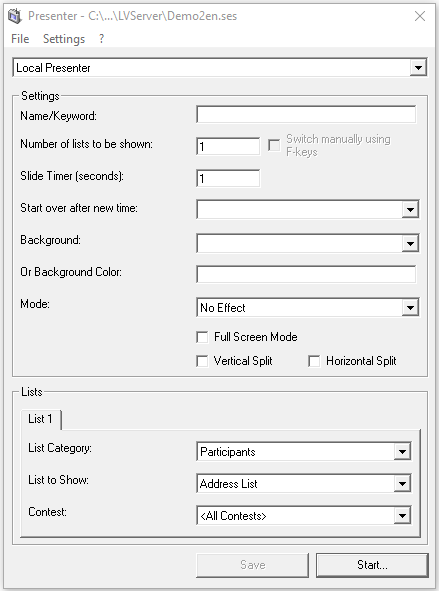Expand the Start over after new time dropdown
The width and height of the screenshot is (439, 591).
(307, 209)
